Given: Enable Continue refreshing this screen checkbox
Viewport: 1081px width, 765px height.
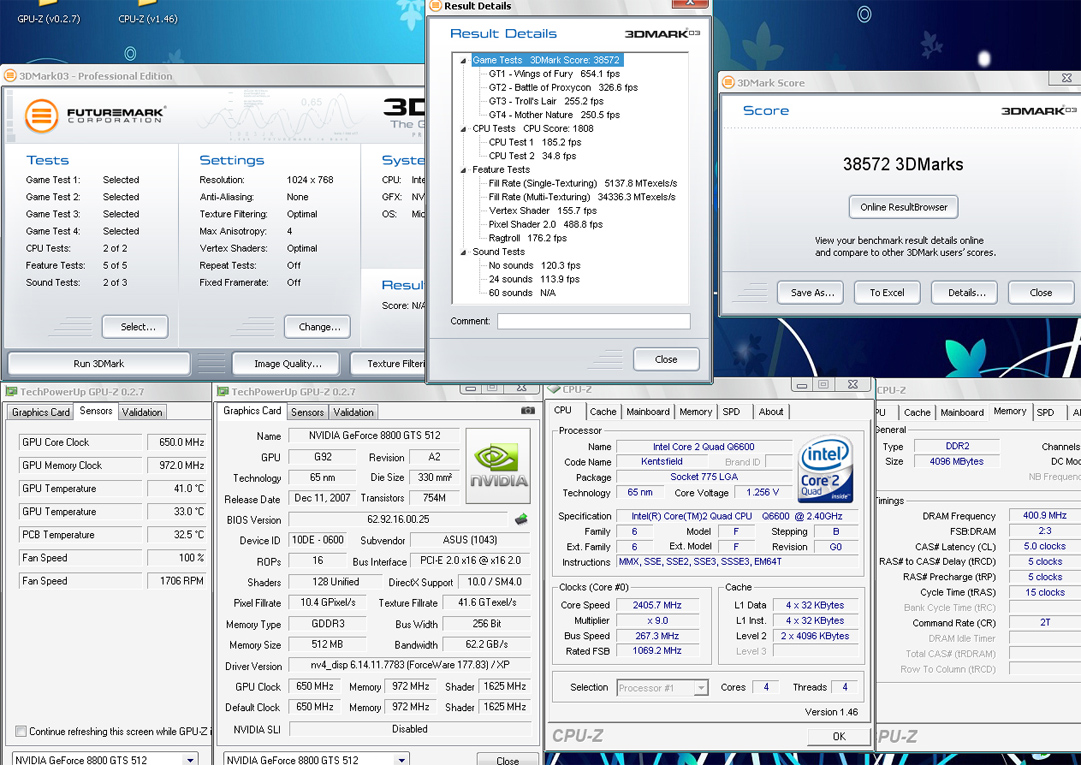Looking at the screenshot, I should (21, 731).
